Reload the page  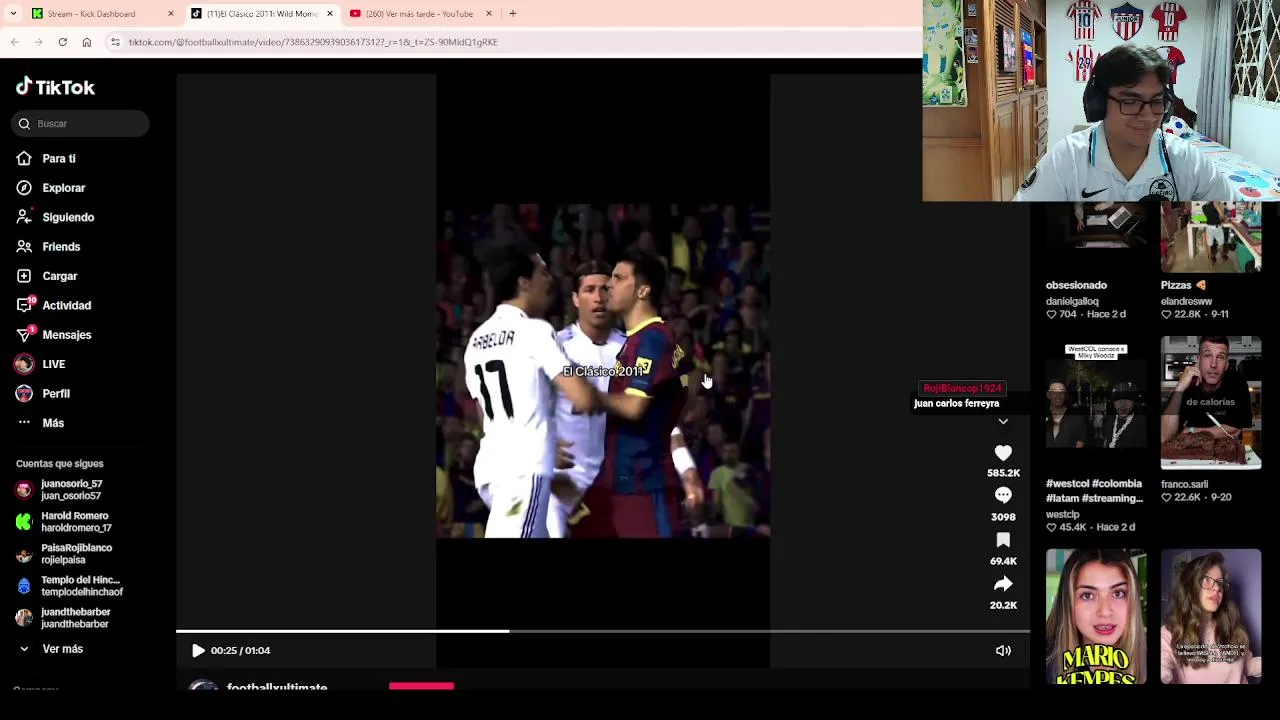62,42
